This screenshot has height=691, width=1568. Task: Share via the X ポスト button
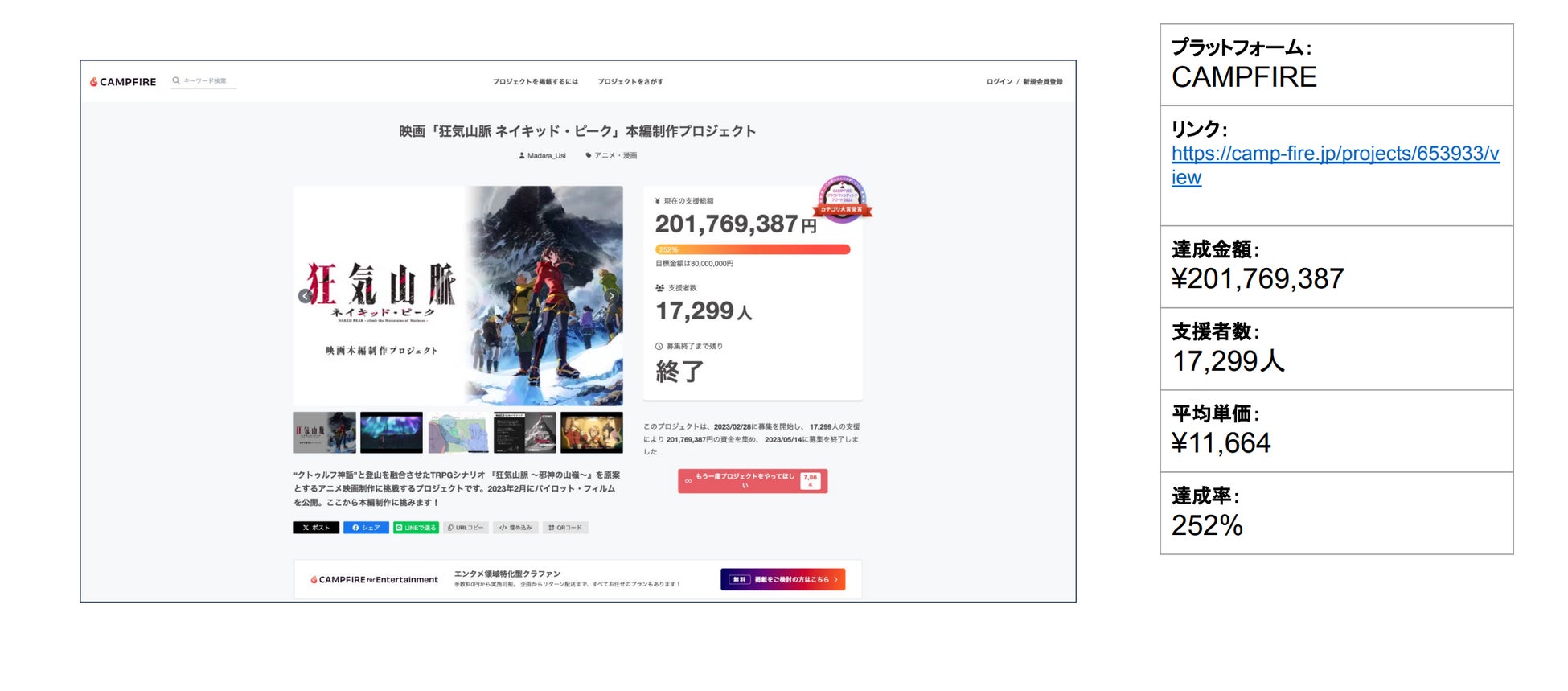coord(316,528)
